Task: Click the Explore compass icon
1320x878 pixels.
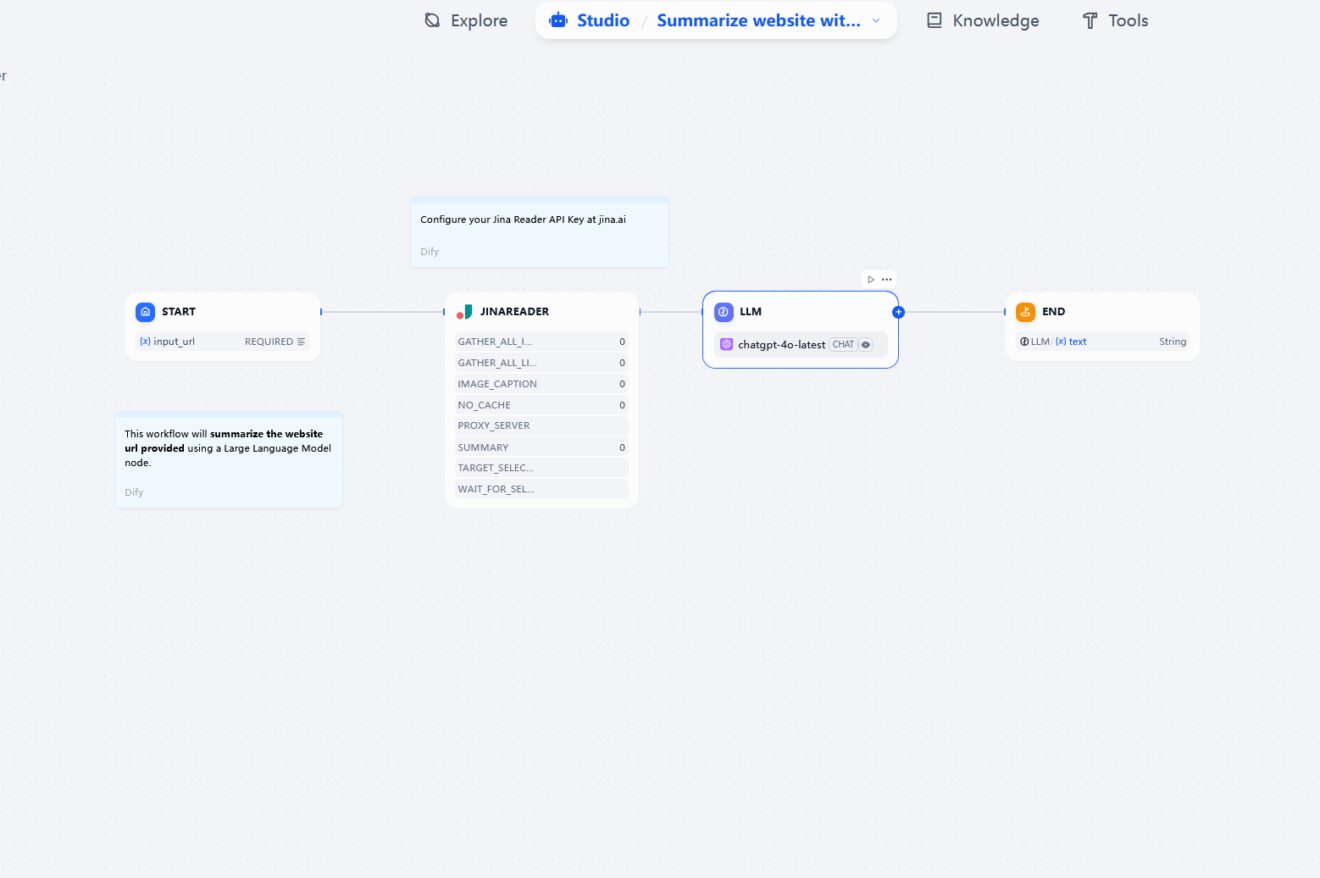Action: point(431,19)
